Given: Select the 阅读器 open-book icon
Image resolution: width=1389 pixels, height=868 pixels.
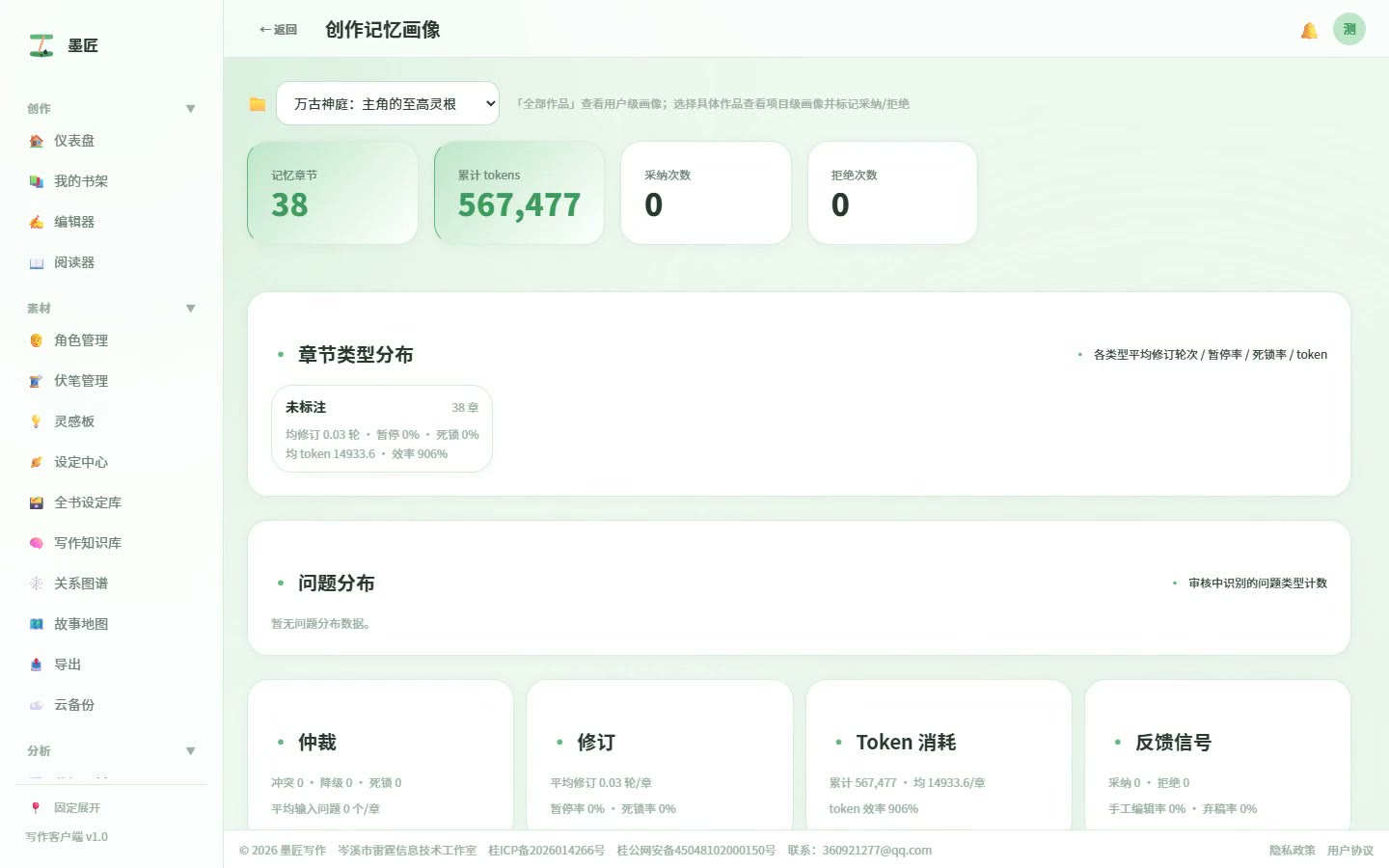Looking at the screenshot, I should tap(36, 262).
